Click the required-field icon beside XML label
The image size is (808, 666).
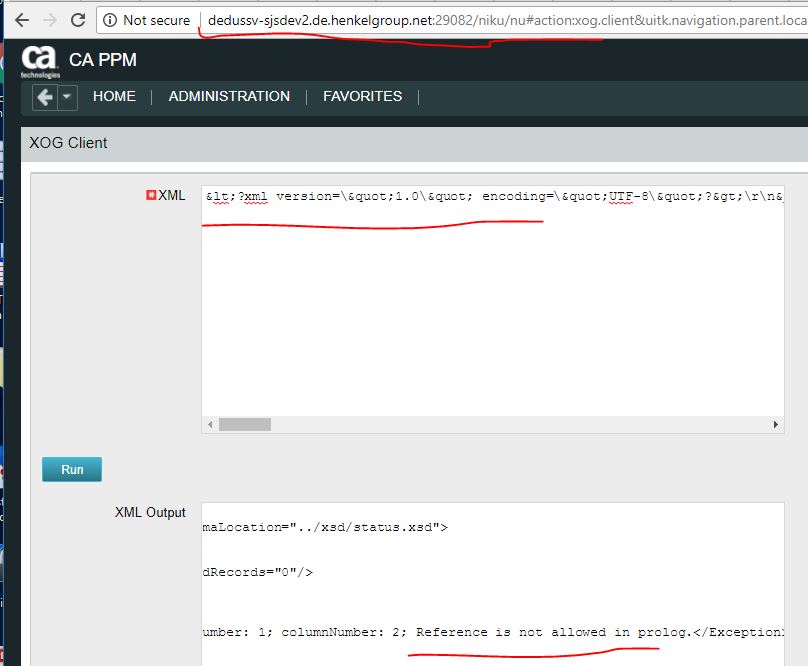[x=150, y=195]
